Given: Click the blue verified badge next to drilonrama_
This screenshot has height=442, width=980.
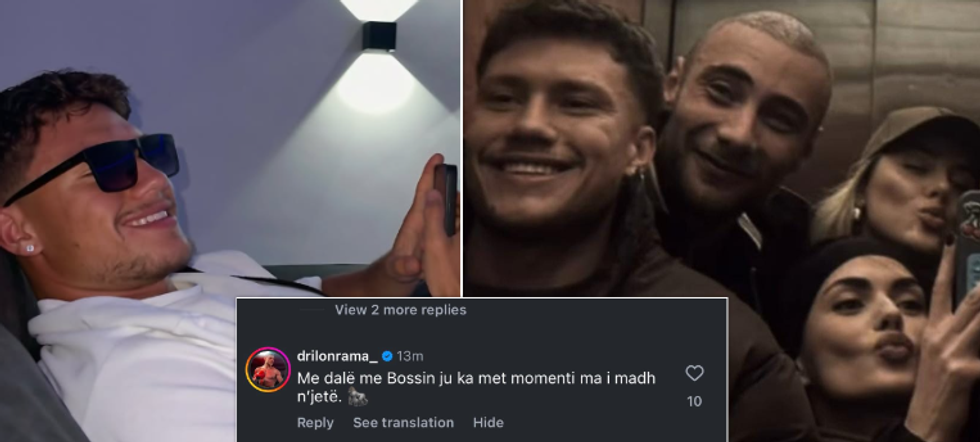Looking at the screenshot, I should (x=387, y=356).
